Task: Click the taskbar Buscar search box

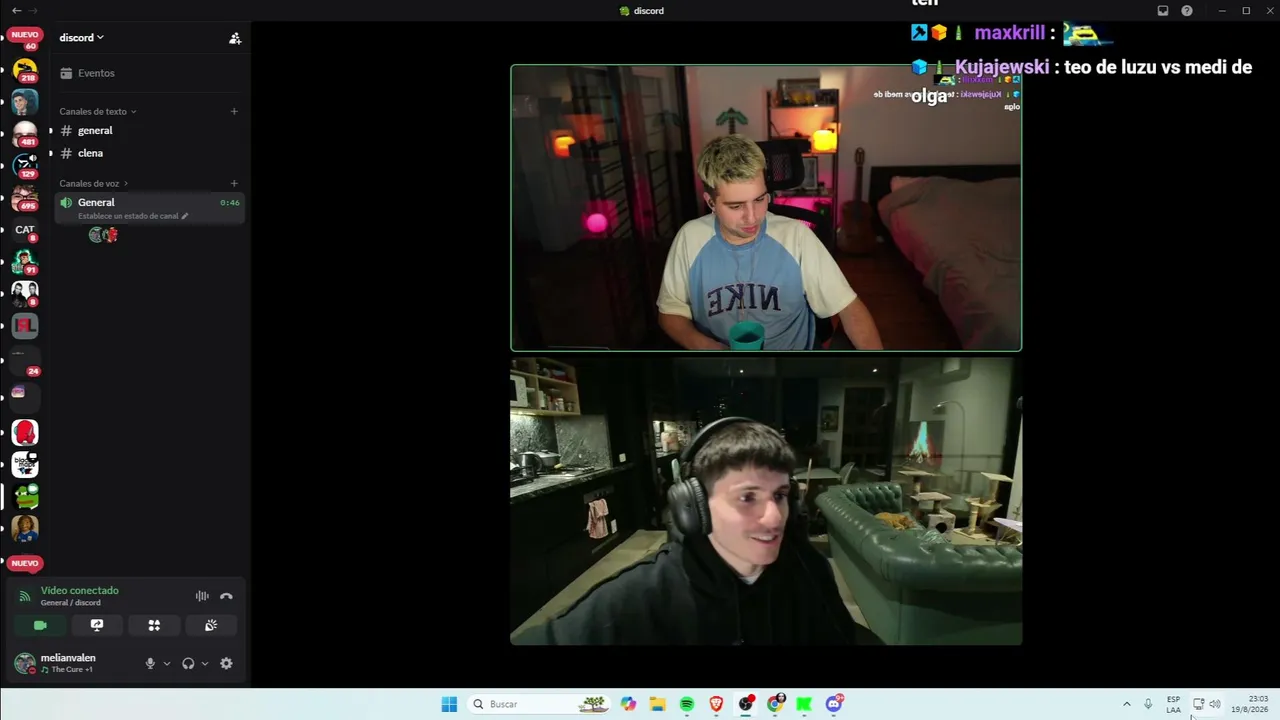Action: 537,704
